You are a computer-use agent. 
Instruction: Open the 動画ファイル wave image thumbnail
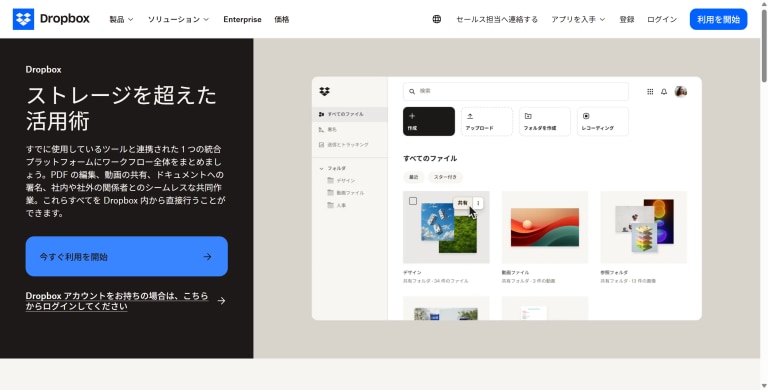coord(545,227)
